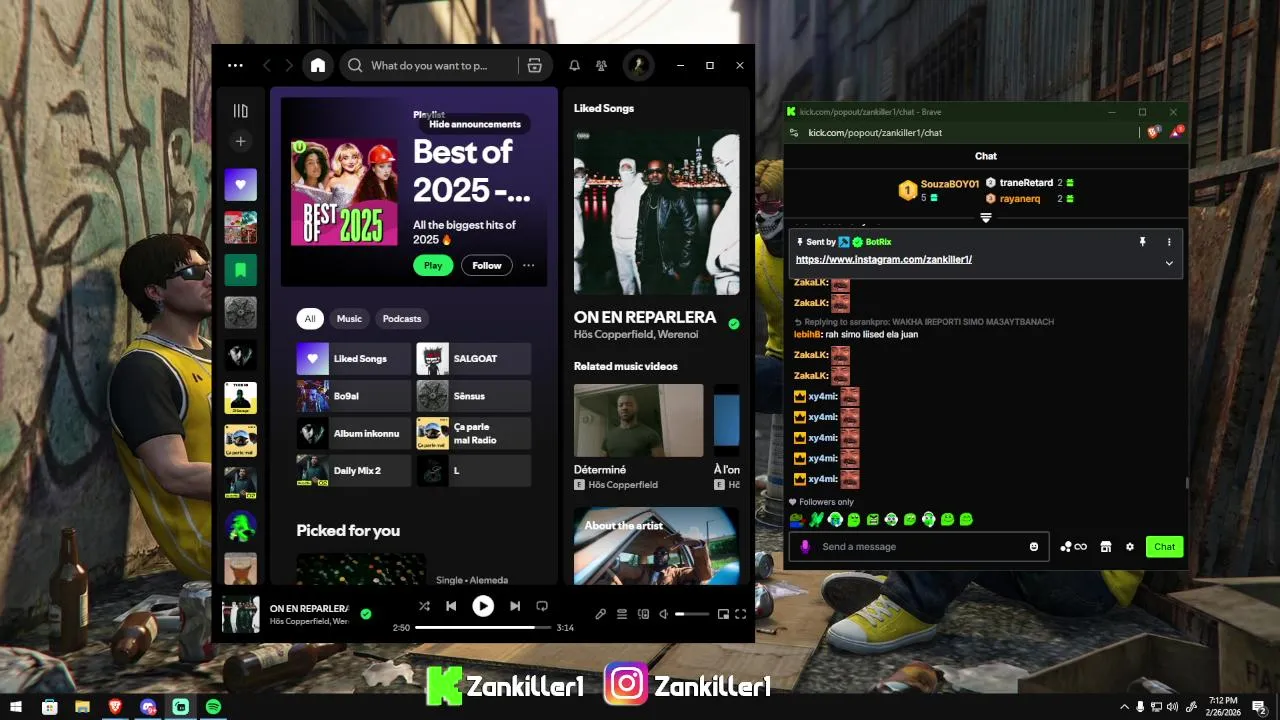The height and width of the screenshot is (720, 1280).
Task: Open lyrics microphone icon
Action: 600,614
